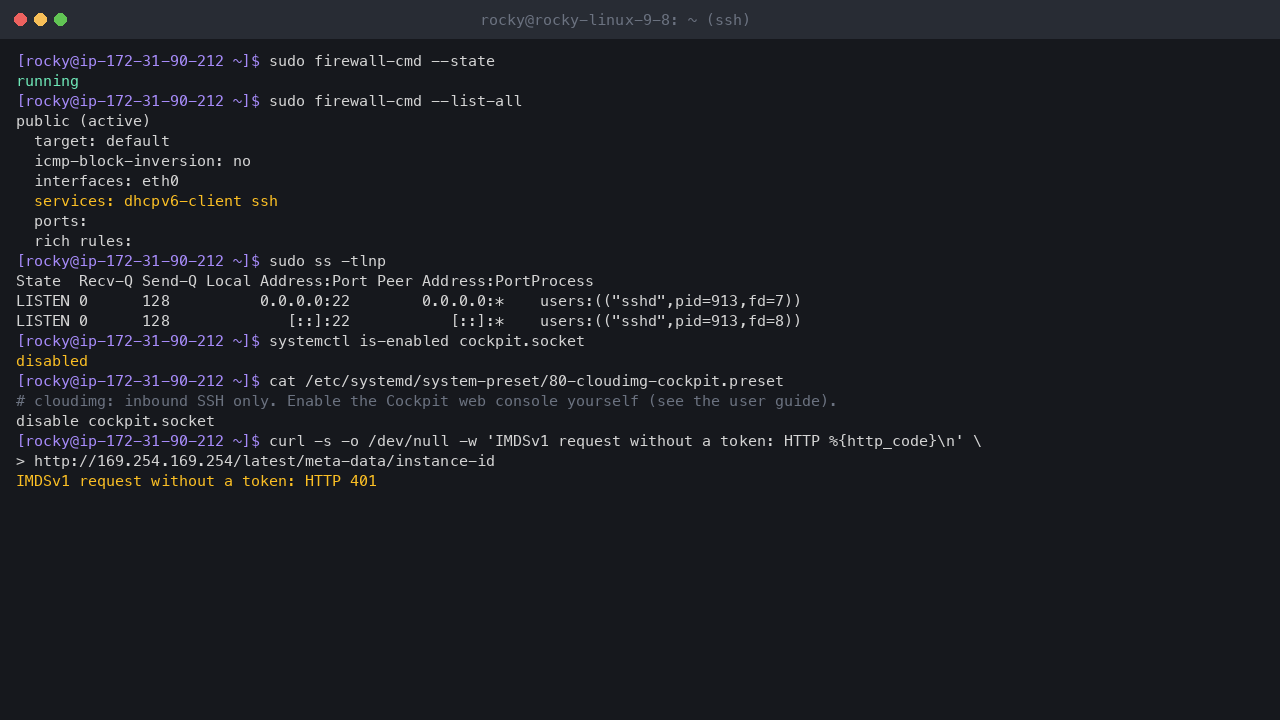Click the window title rocky@rocky-linux-9-8

coord(615,20)
